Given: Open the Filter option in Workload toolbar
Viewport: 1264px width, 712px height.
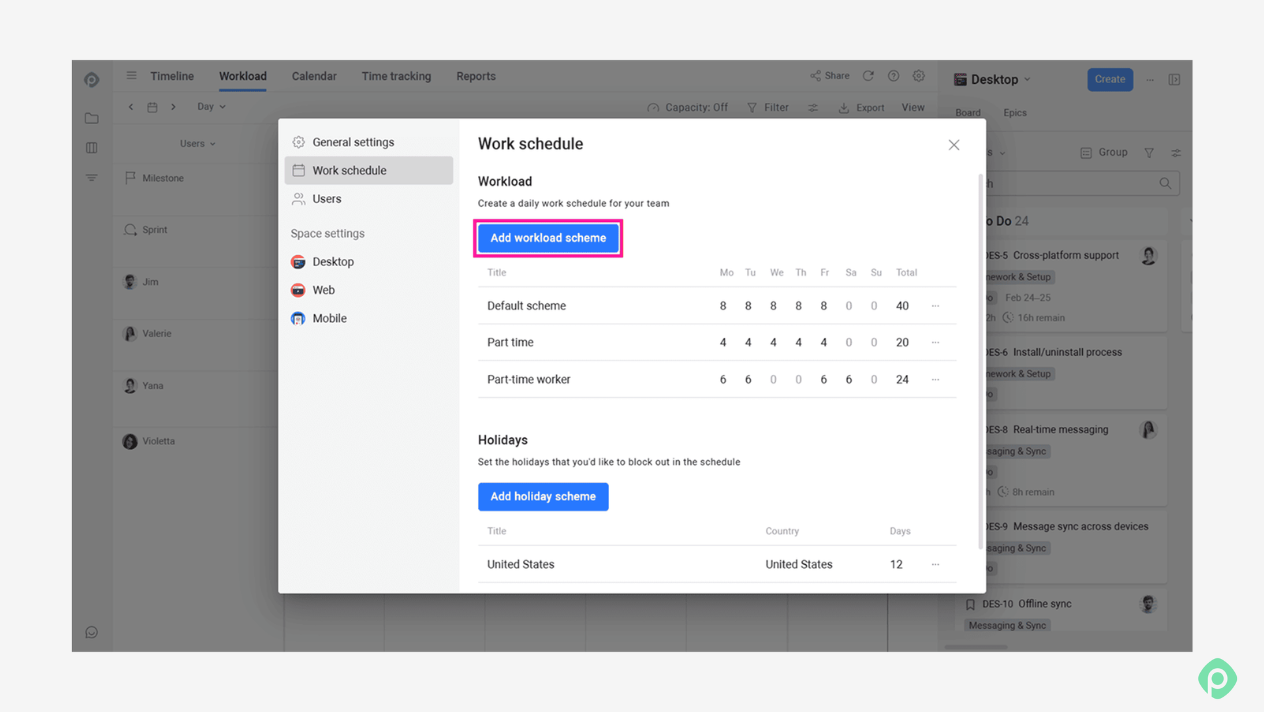Looking at the screenshot, I should point(768,108).
